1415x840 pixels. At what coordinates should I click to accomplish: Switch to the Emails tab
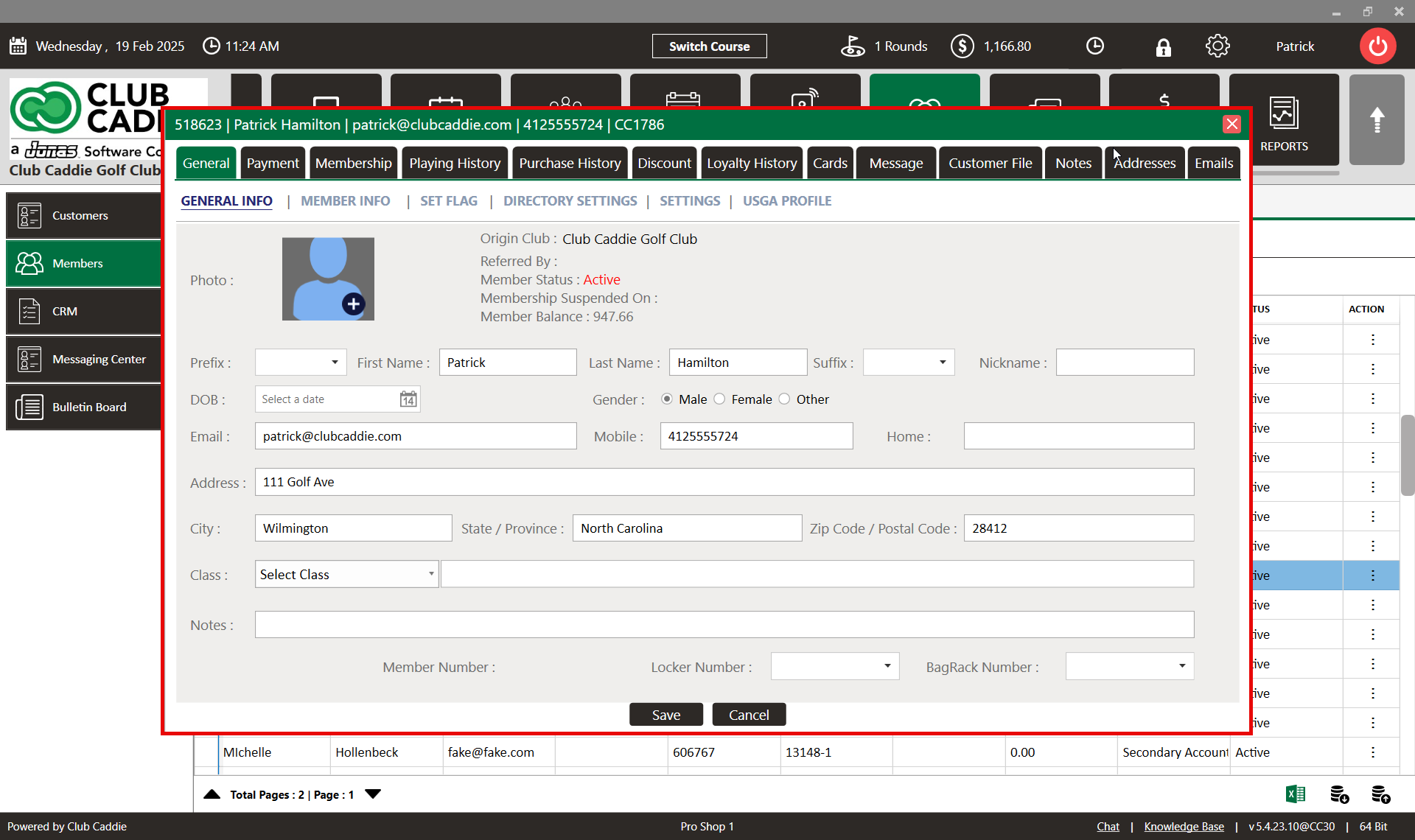[x=1214, y=163]
